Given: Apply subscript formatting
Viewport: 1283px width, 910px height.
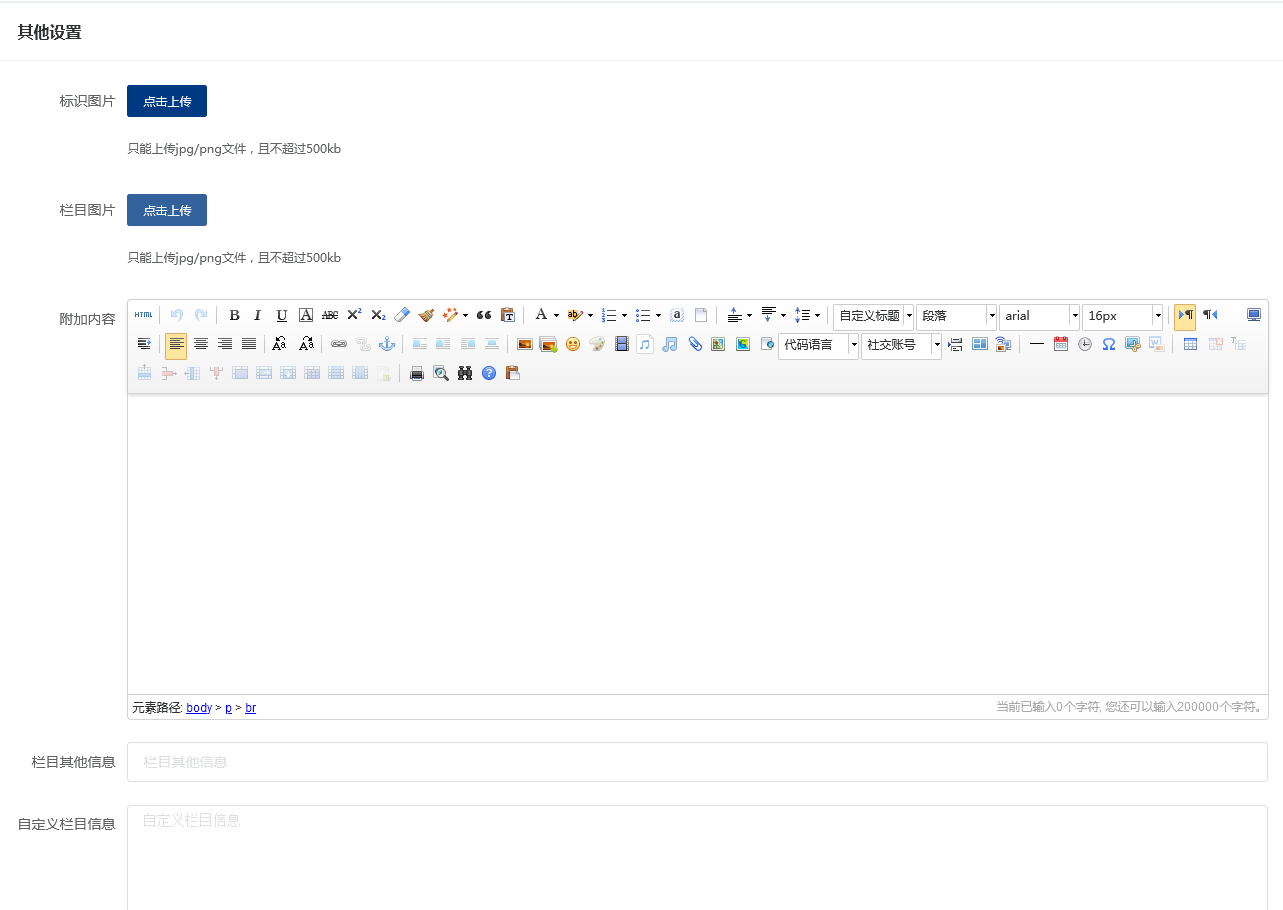Looking at the screenshot, I should (x=378, y=315).
